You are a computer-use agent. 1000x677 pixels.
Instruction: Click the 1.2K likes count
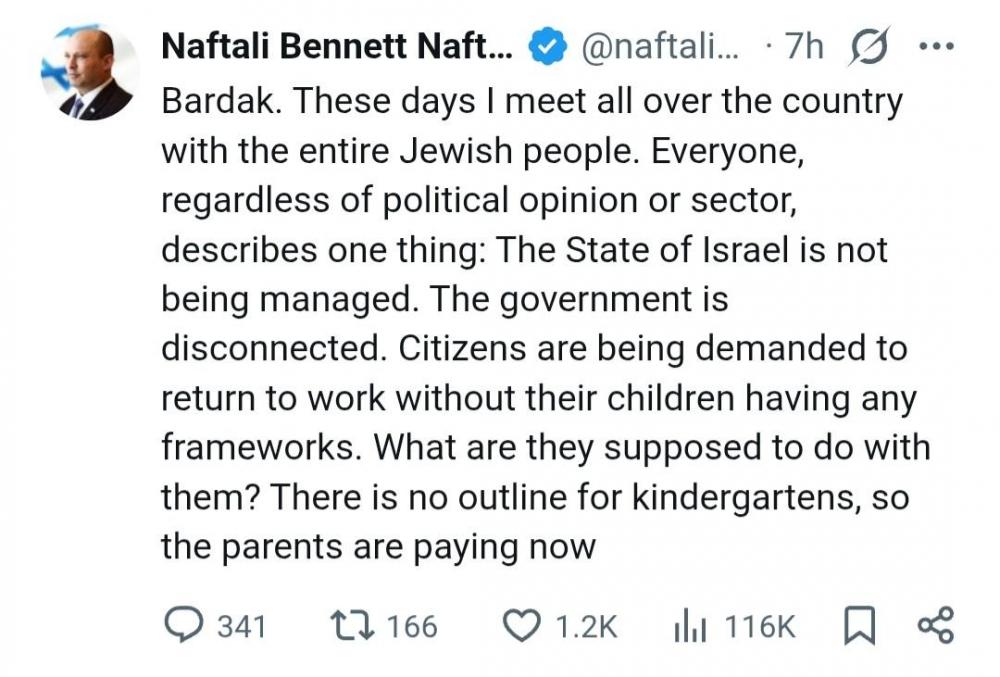pyautogui.click(x=586, y=627)
